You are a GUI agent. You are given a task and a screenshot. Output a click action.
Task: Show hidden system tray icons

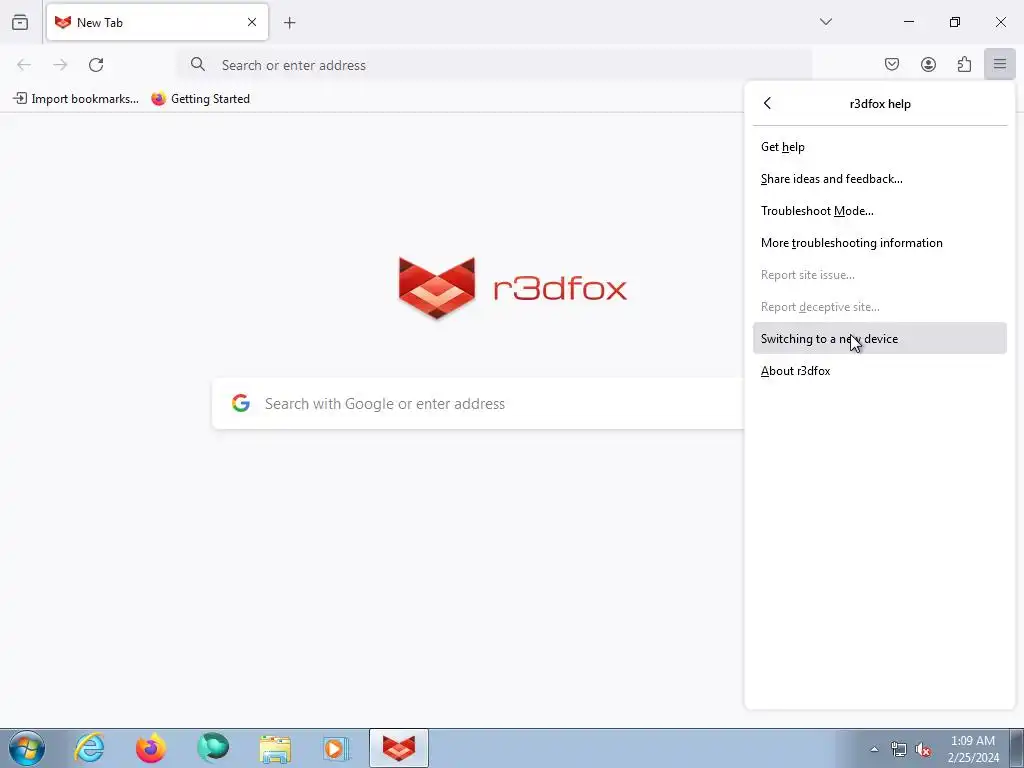point(874,749)
